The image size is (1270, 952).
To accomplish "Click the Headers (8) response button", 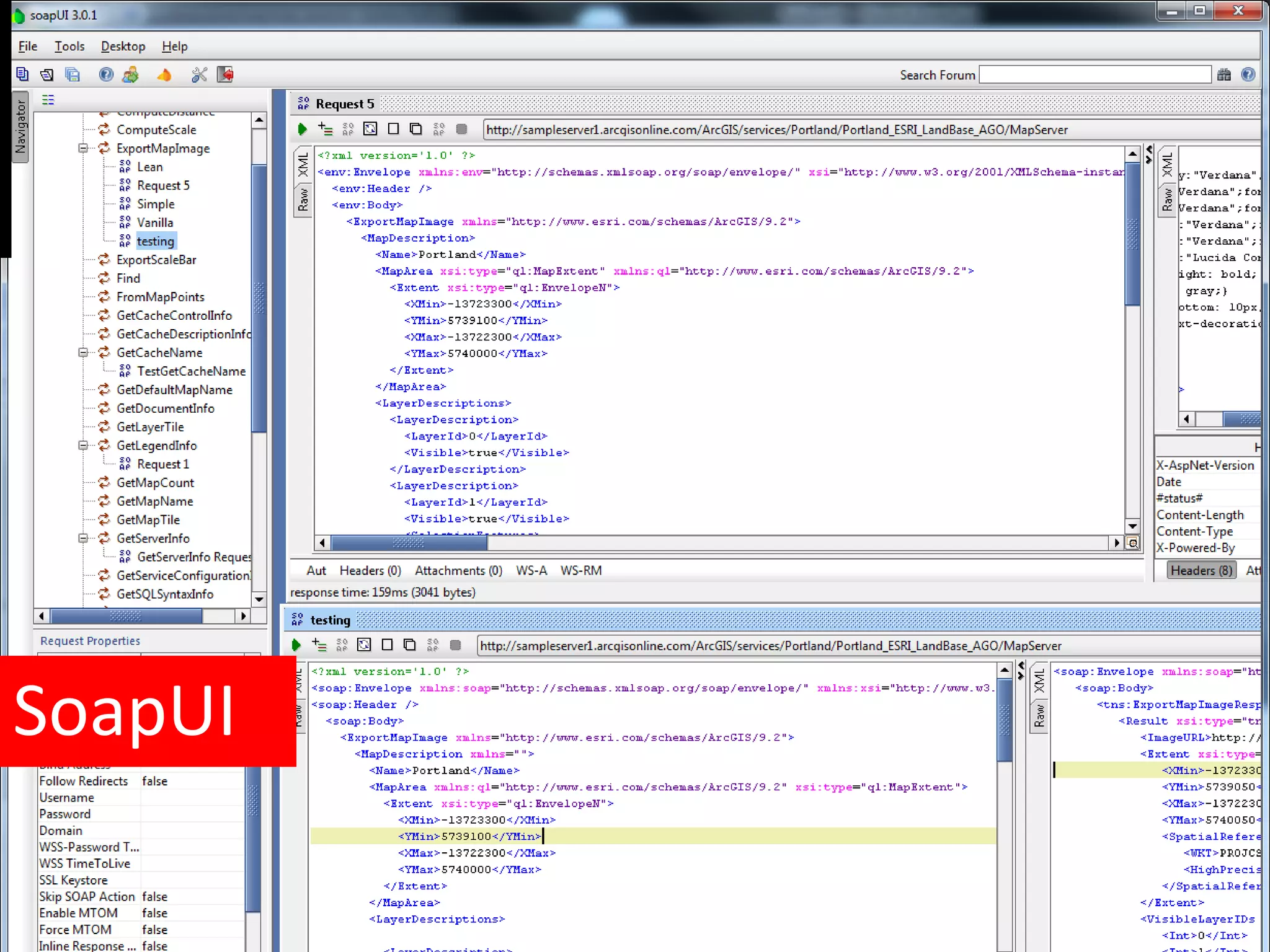I will [x=1202, y=570].
